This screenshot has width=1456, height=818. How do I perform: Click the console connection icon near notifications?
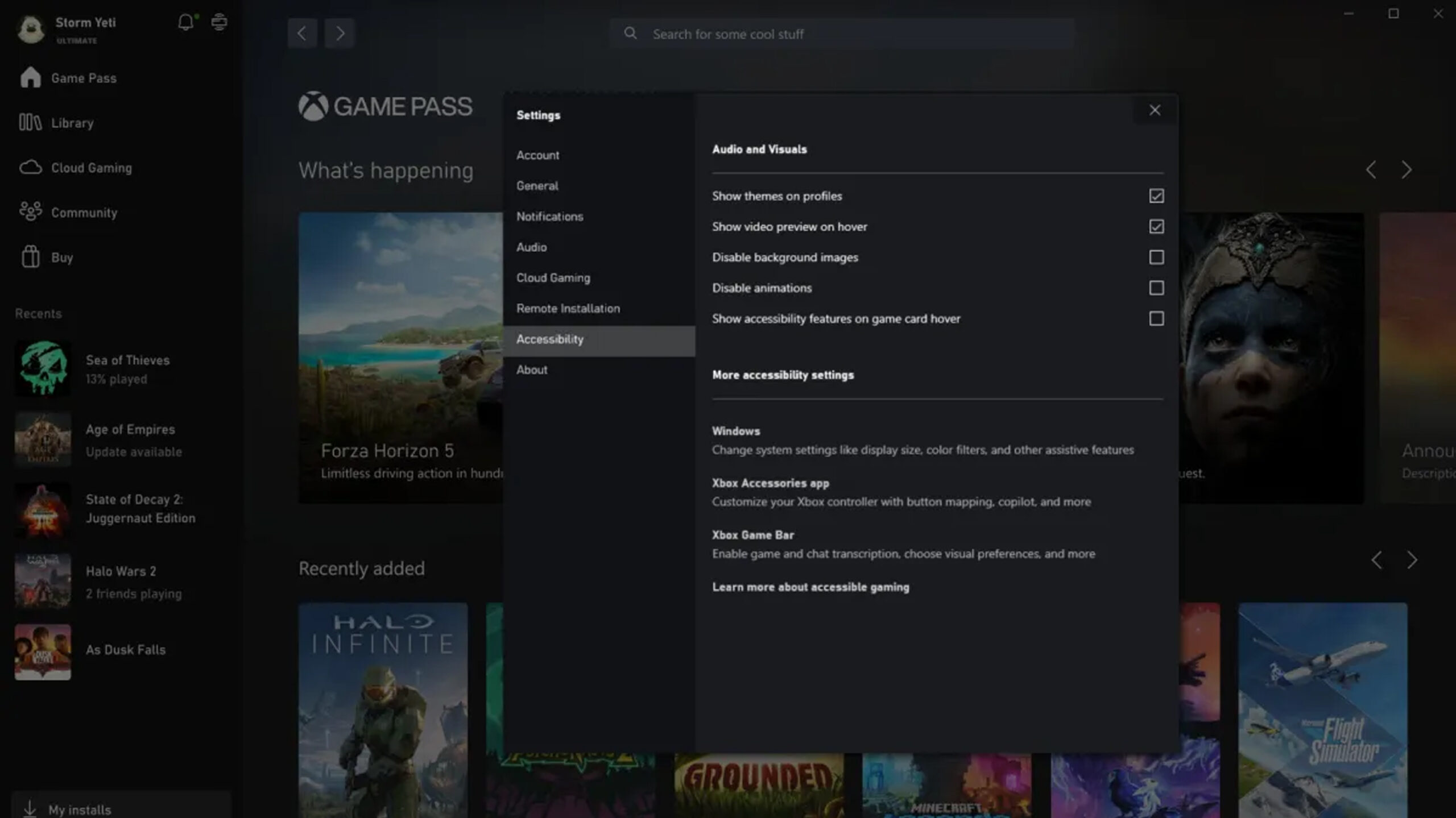coord(218,23)
